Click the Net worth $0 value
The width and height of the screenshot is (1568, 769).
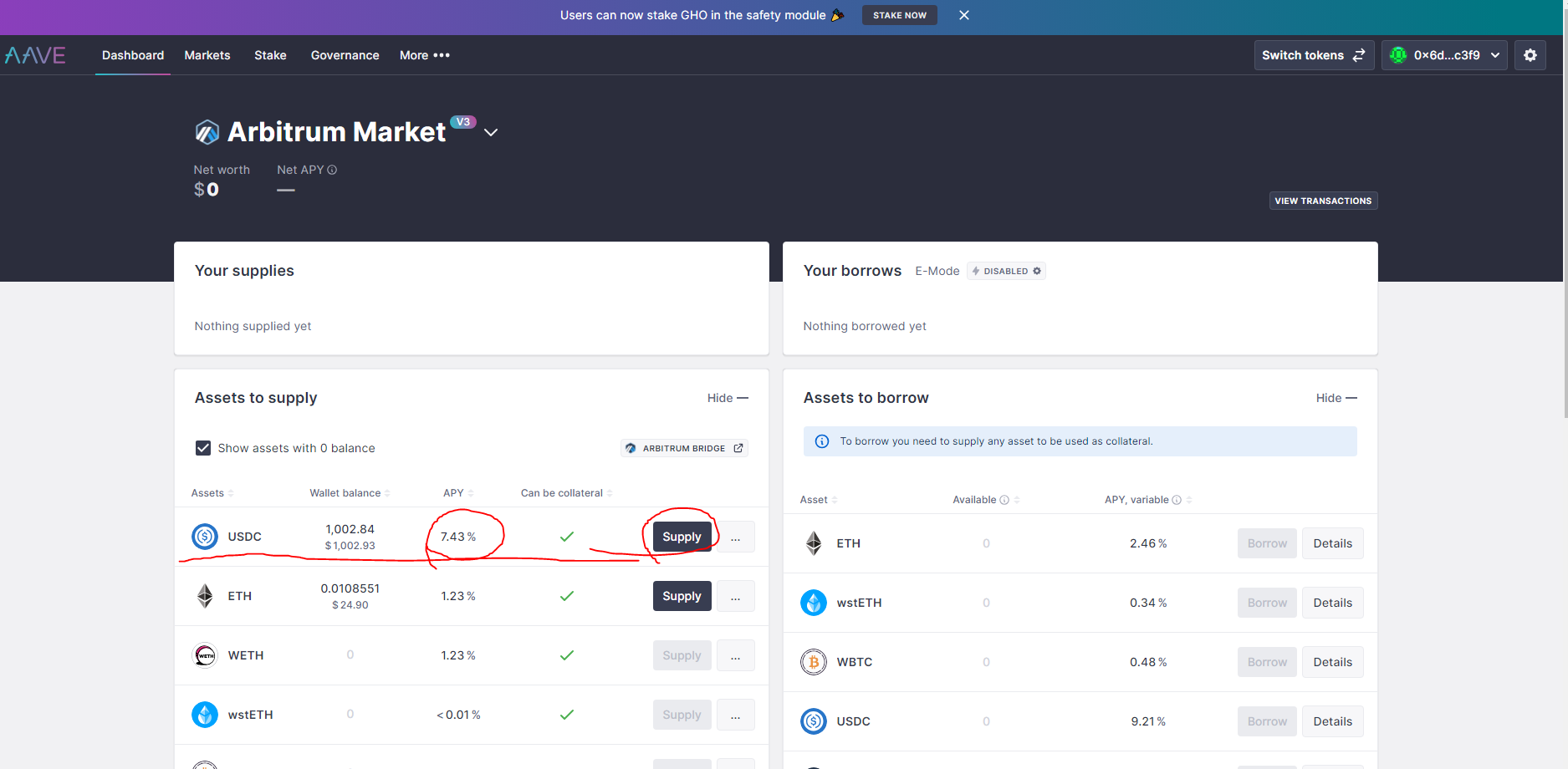click(x=207, y=190)
